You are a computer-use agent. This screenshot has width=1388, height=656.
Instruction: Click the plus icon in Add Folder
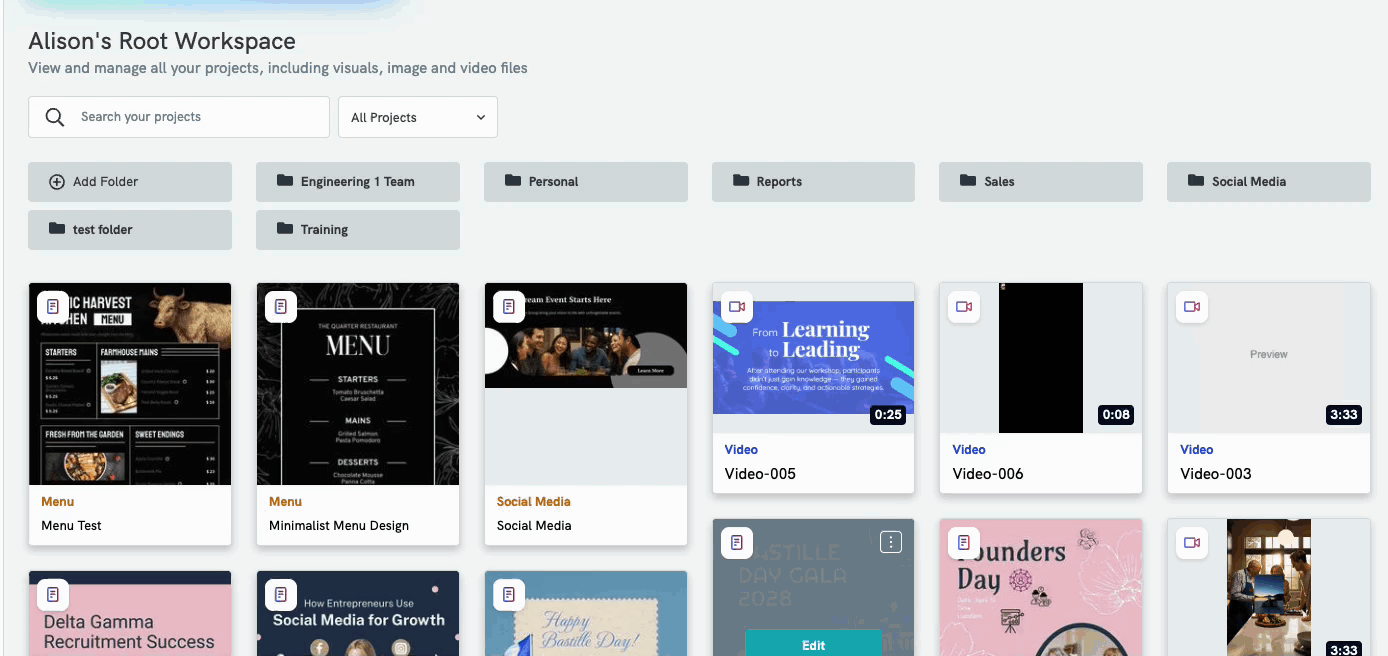click(57, 182)
